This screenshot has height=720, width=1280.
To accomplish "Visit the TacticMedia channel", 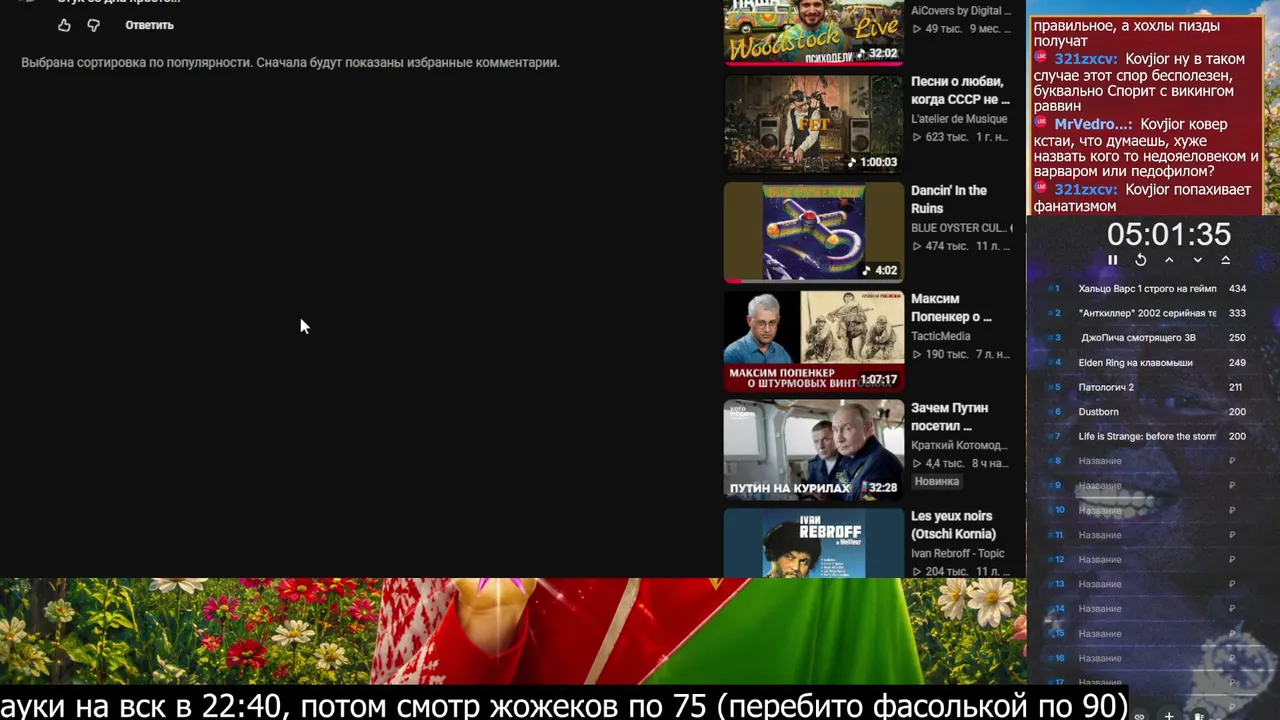I will point(941,336).
